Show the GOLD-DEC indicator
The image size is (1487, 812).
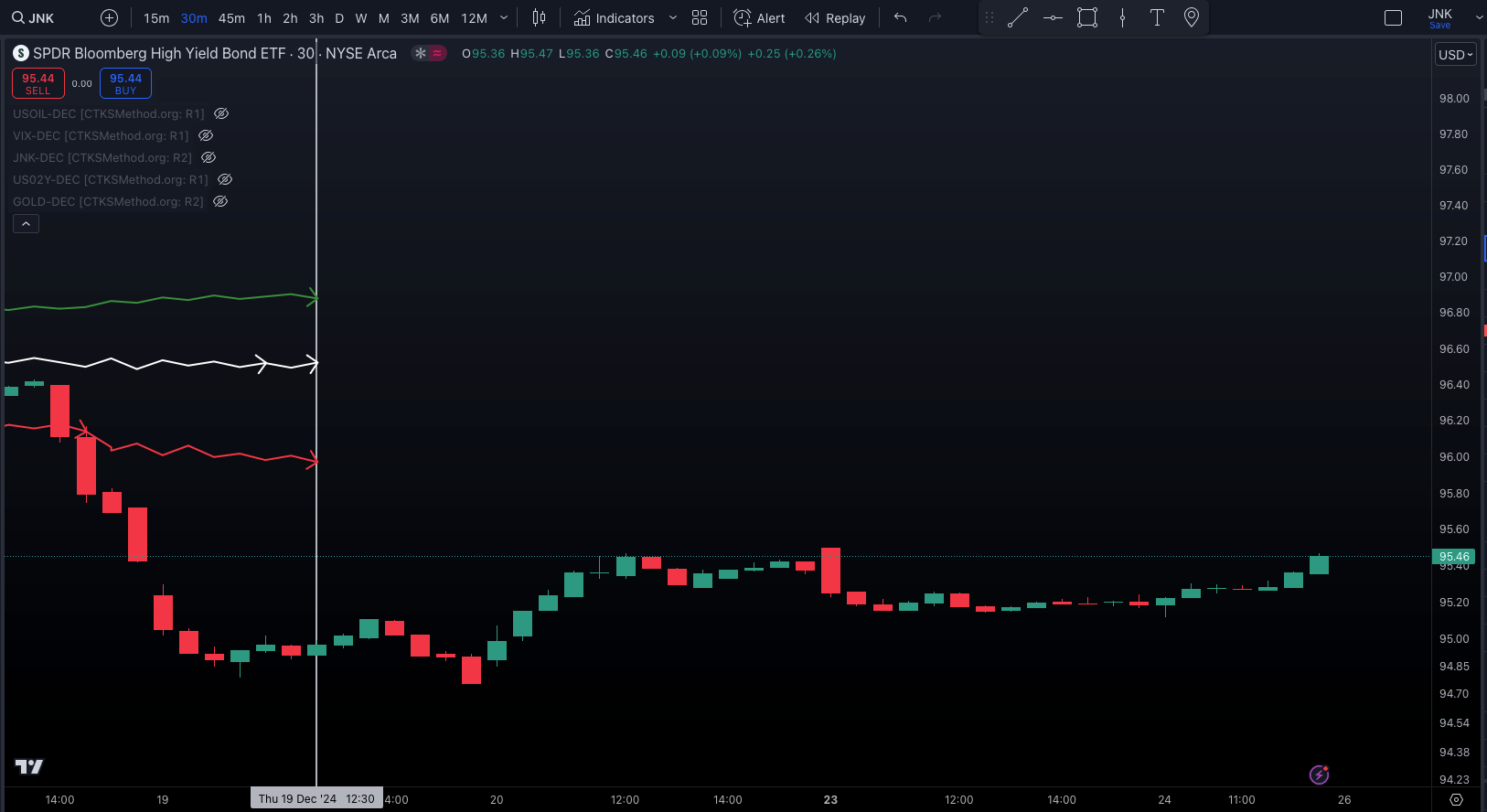click(220, 202)
